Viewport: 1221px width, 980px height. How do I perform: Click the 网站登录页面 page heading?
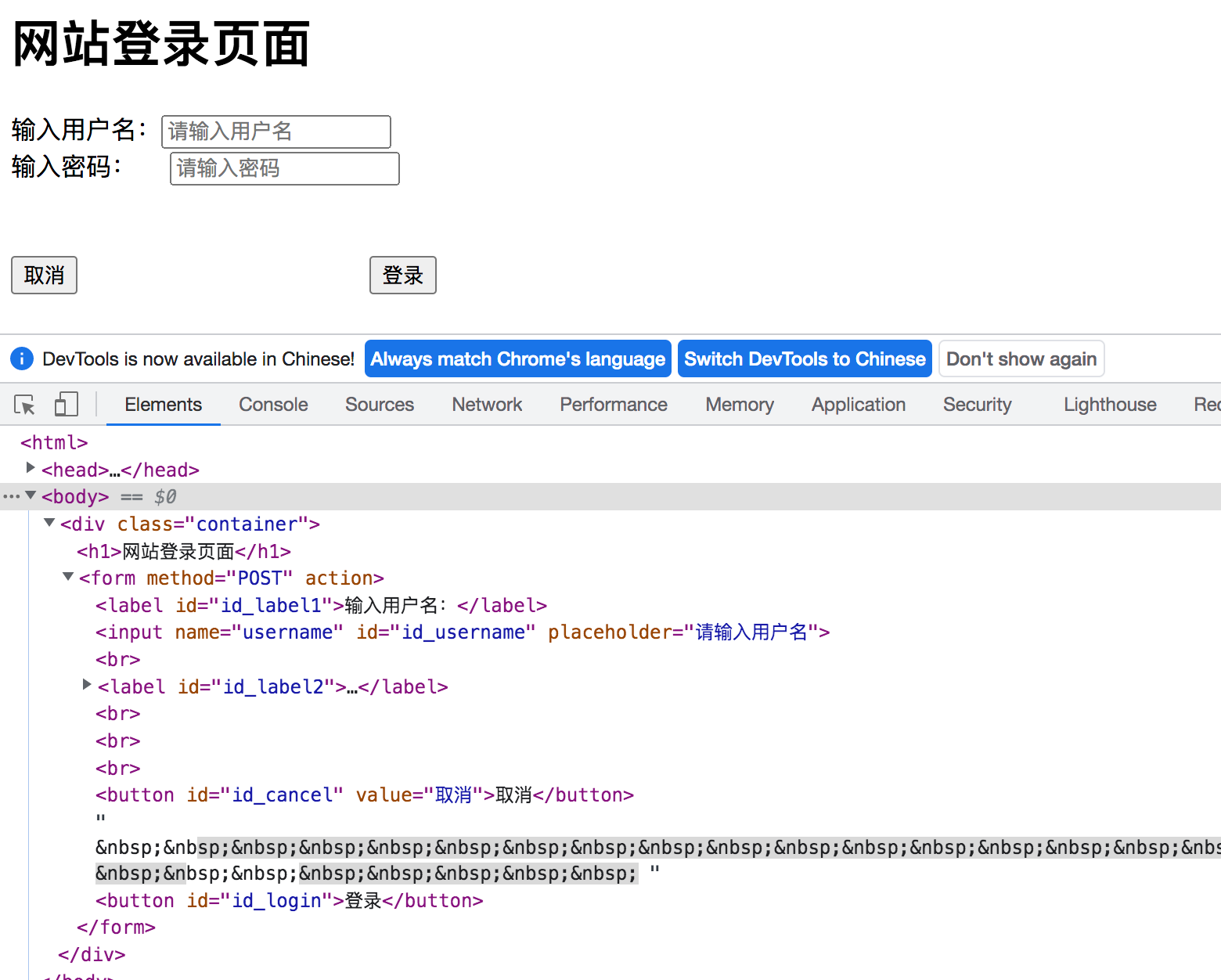[x=161, y=44]
